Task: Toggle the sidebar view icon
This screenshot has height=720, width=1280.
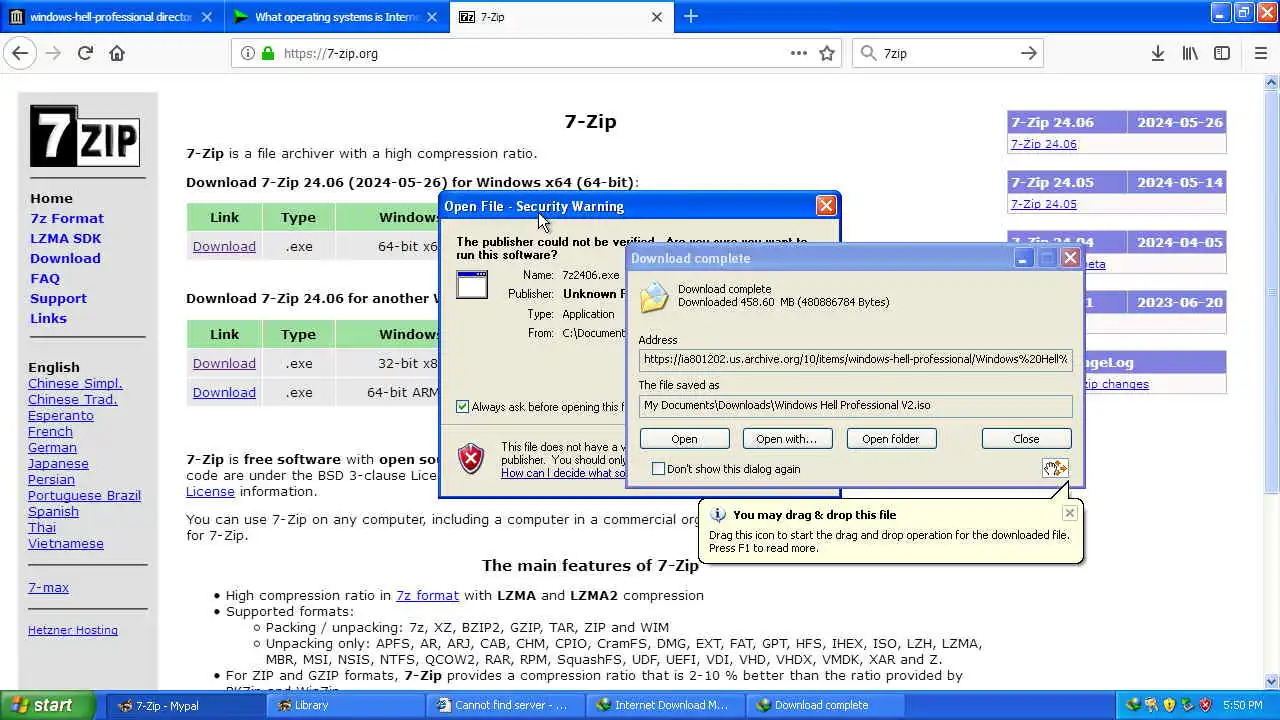Action: 1222,53
